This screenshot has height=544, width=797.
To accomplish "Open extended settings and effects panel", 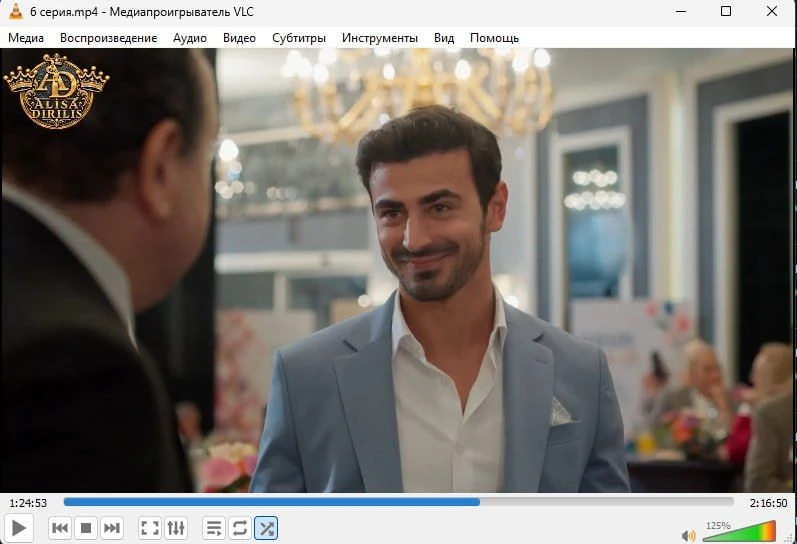I will (176, 528).
